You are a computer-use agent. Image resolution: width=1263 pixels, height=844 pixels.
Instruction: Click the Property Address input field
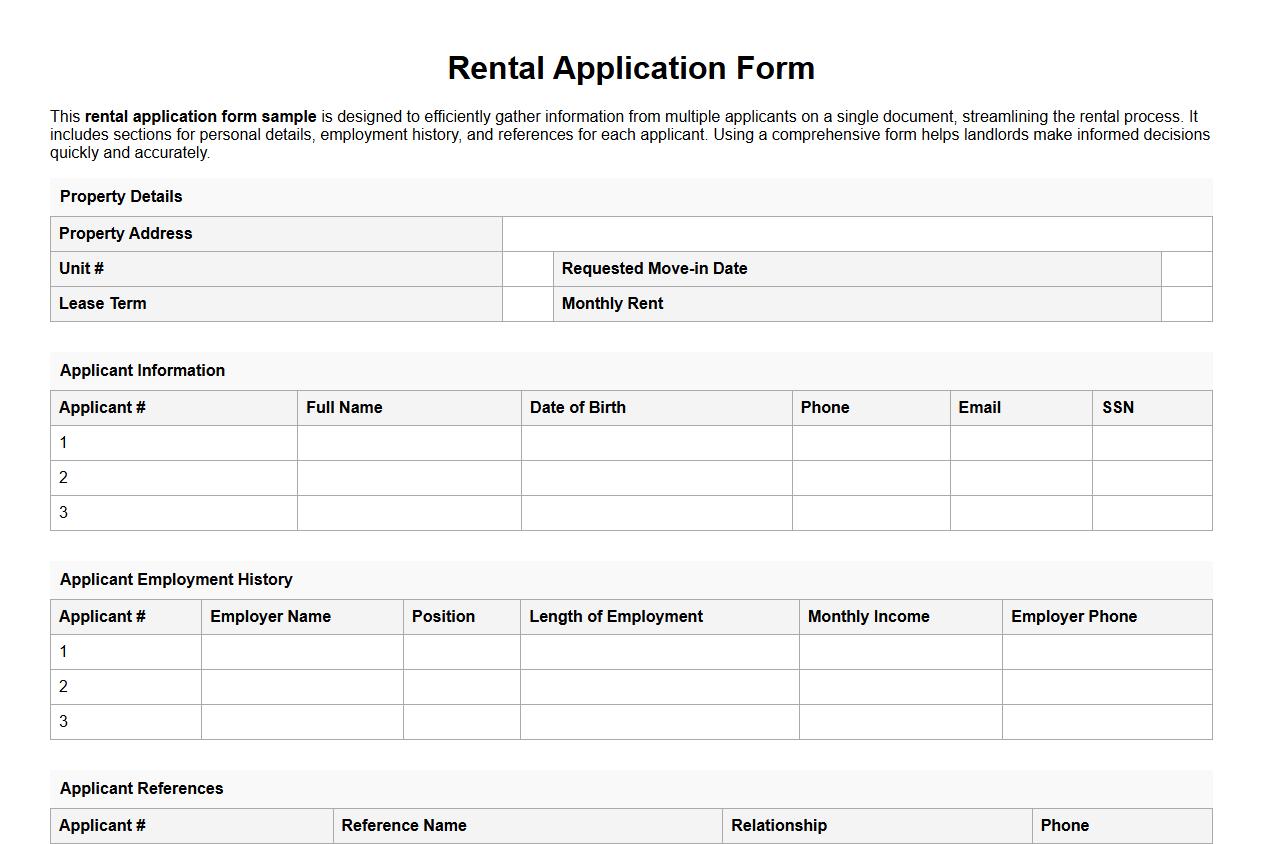855,233
